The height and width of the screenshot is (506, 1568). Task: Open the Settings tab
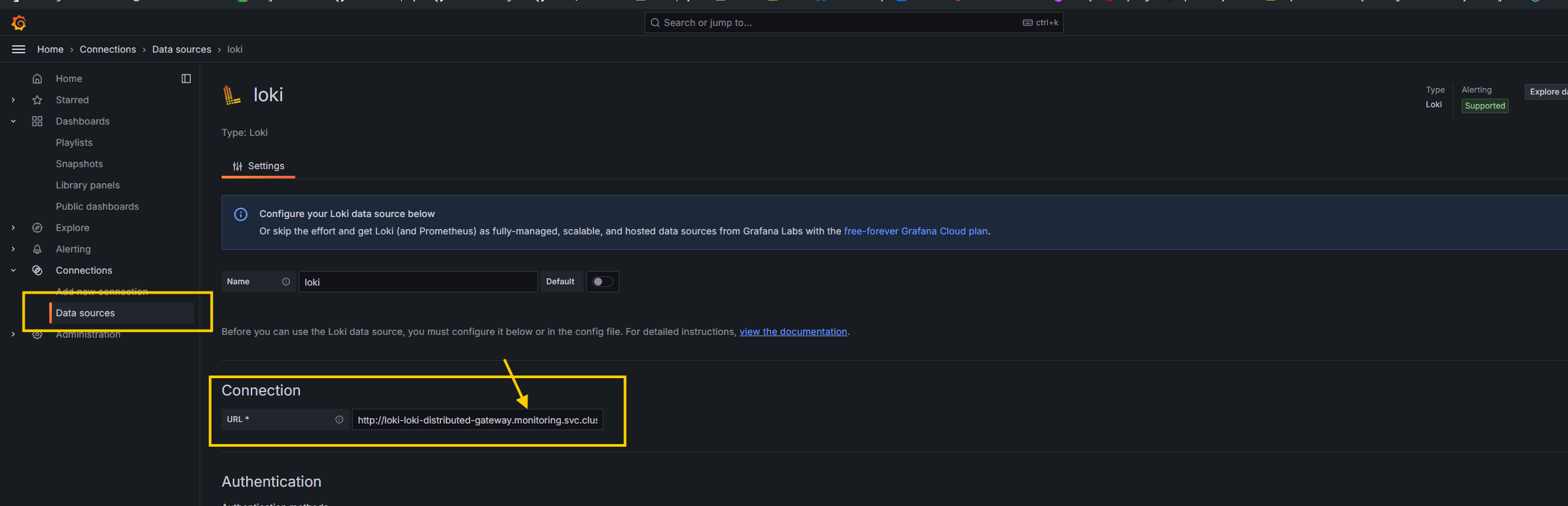[258, 166]
